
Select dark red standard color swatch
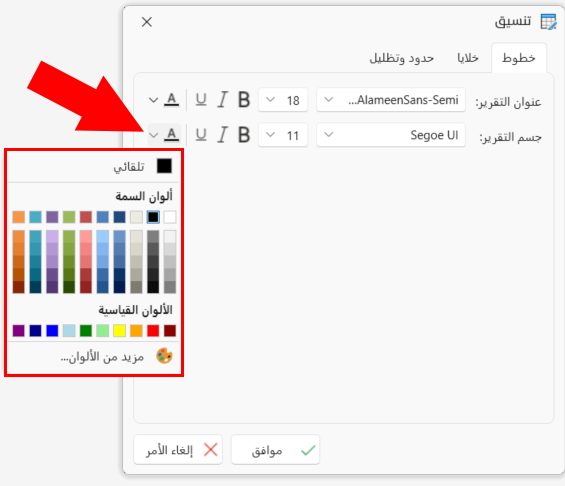(170, 331)
